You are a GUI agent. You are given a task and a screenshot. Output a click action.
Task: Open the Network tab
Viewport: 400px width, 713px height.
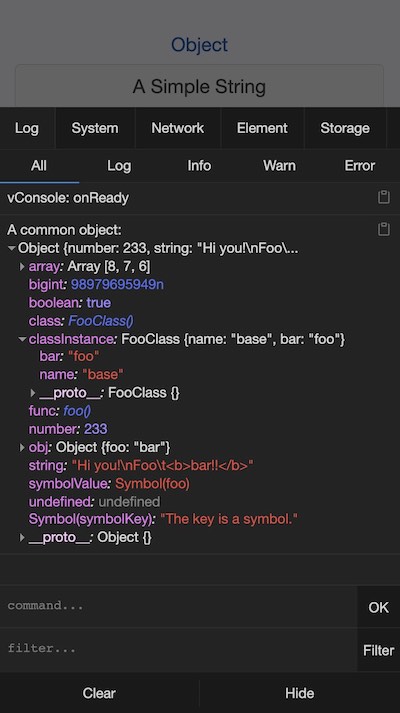(x=177, y=128)
